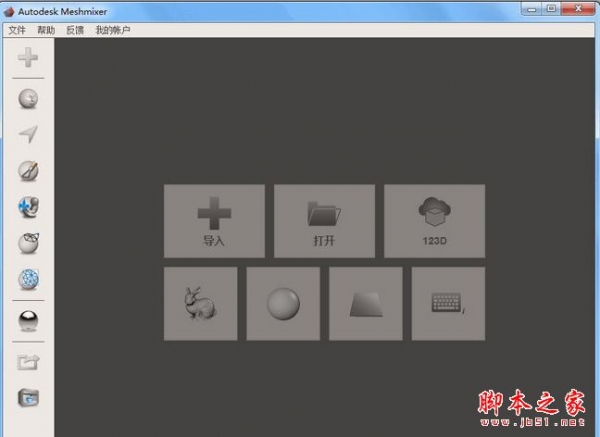The image size is (600, 437).
Task: Open the Meshmix sphere tool in sidebar
Action: point(28,99)
